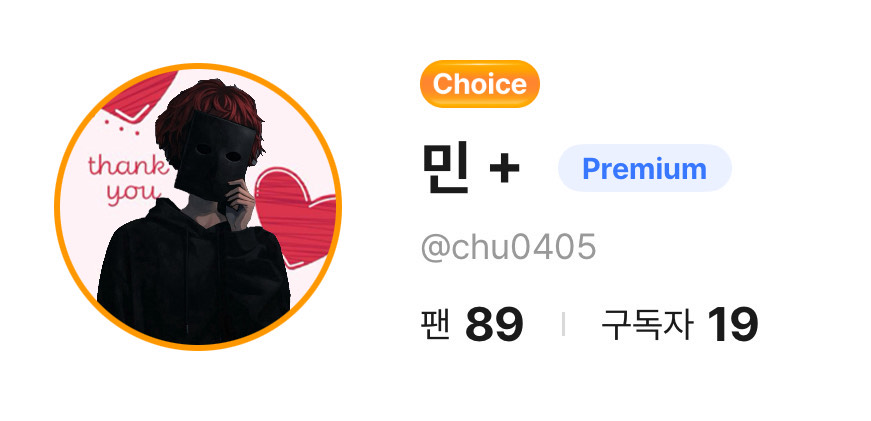
Task: Click the orange Choice badge
Action: pos(479,84)
